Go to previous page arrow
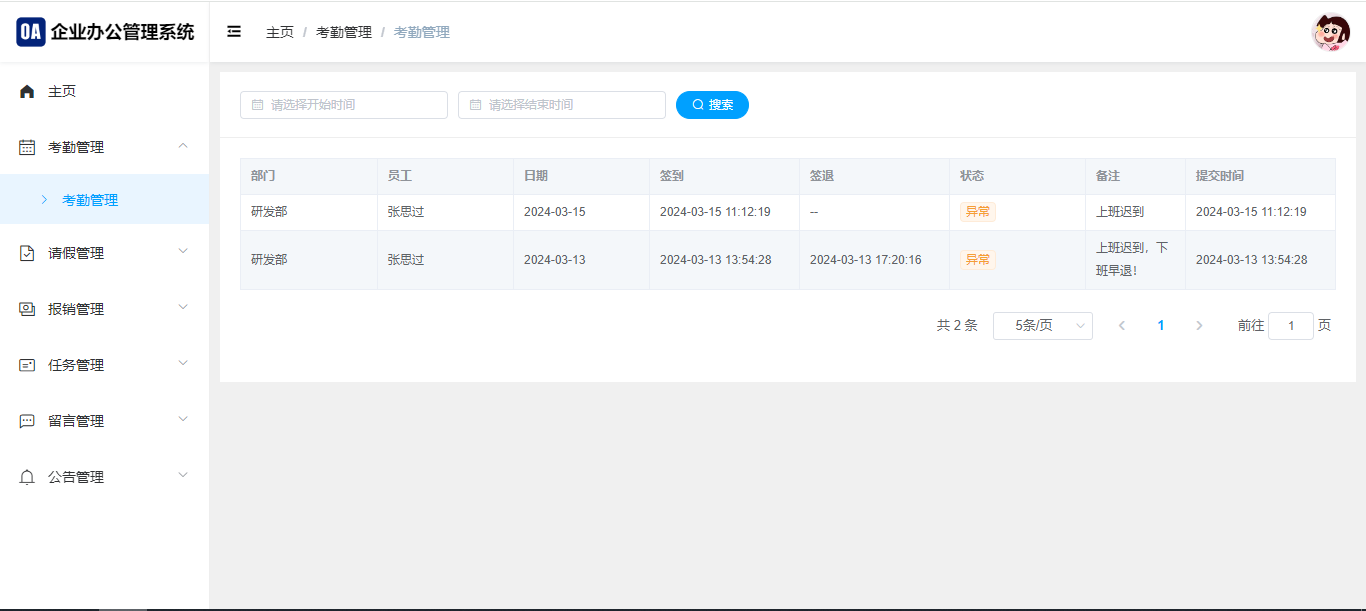 tap(1122, 326)
